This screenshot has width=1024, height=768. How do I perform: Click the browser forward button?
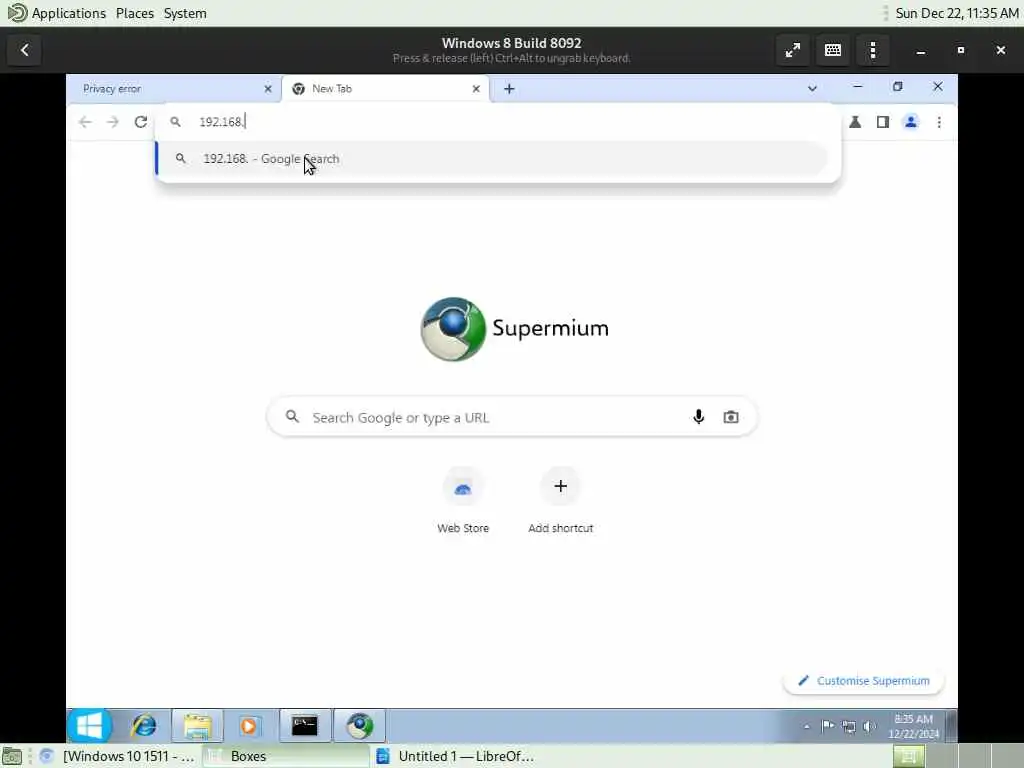pos(112,122)
